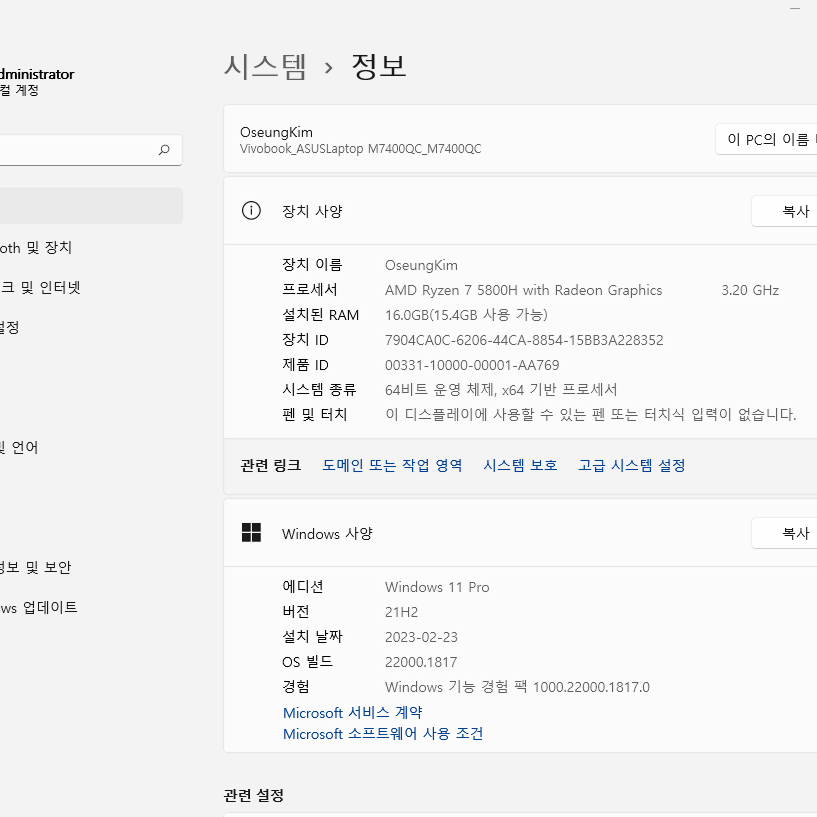Image resolution: width=817 pixels, height=817 pixels.
Task: Click the 시스템 종류 label
Action: point(319,389)
